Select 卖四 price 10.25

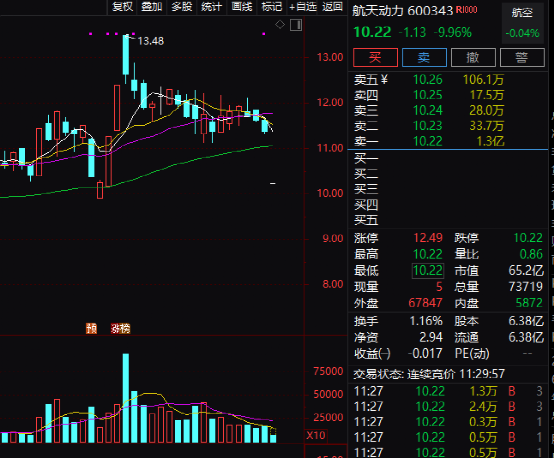[x=428, y=95]
